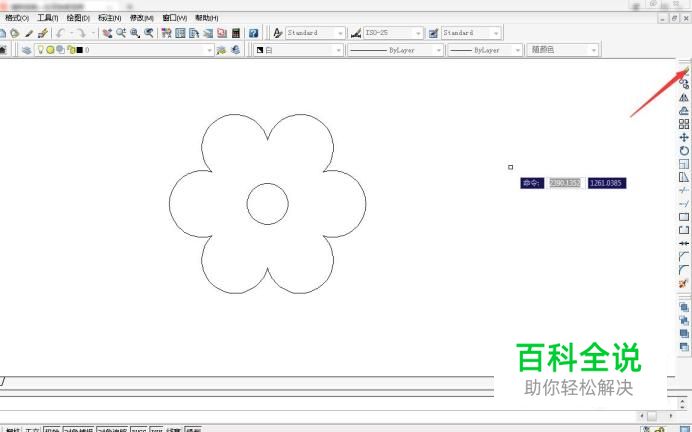Image resolution: width=692 pixels, height=432 pixels.
Task: Click the Bring Above Objects icon
Action: (x=684, y=334)
